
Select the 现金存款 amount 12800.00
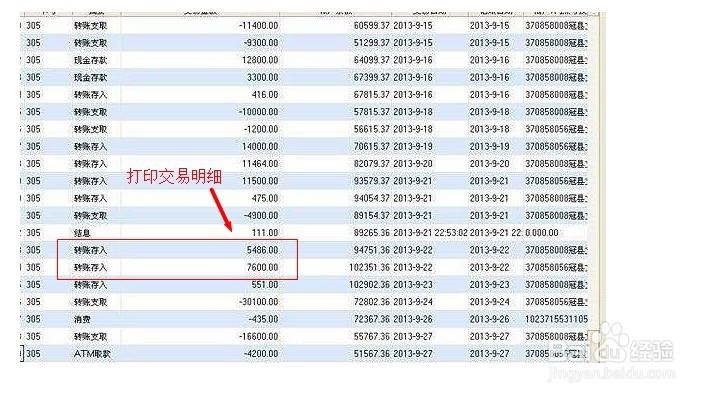click(260, 60)
